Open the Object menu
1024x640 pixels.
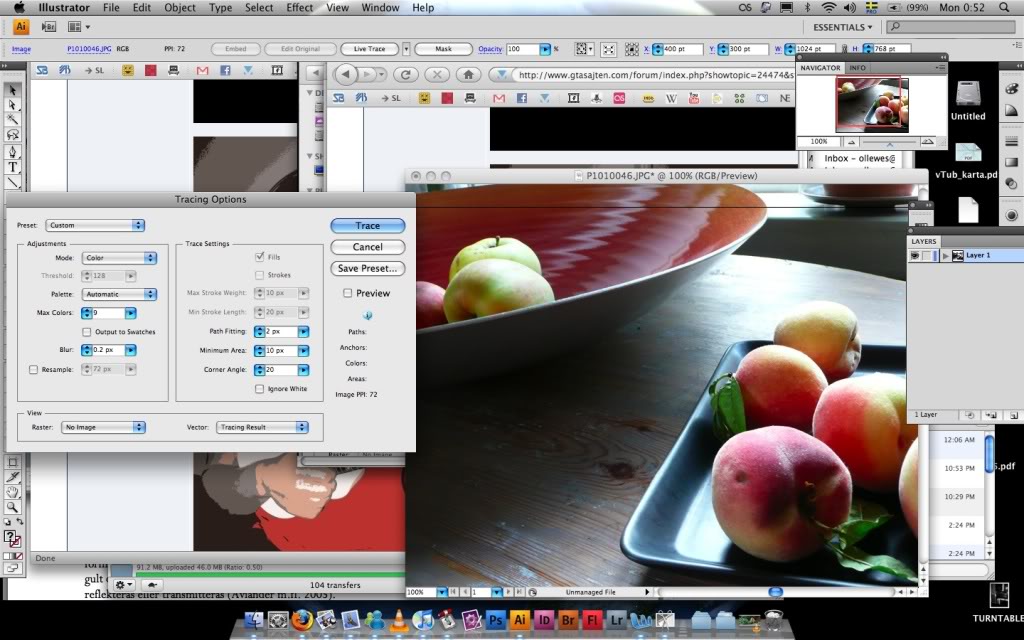point(179,7)
